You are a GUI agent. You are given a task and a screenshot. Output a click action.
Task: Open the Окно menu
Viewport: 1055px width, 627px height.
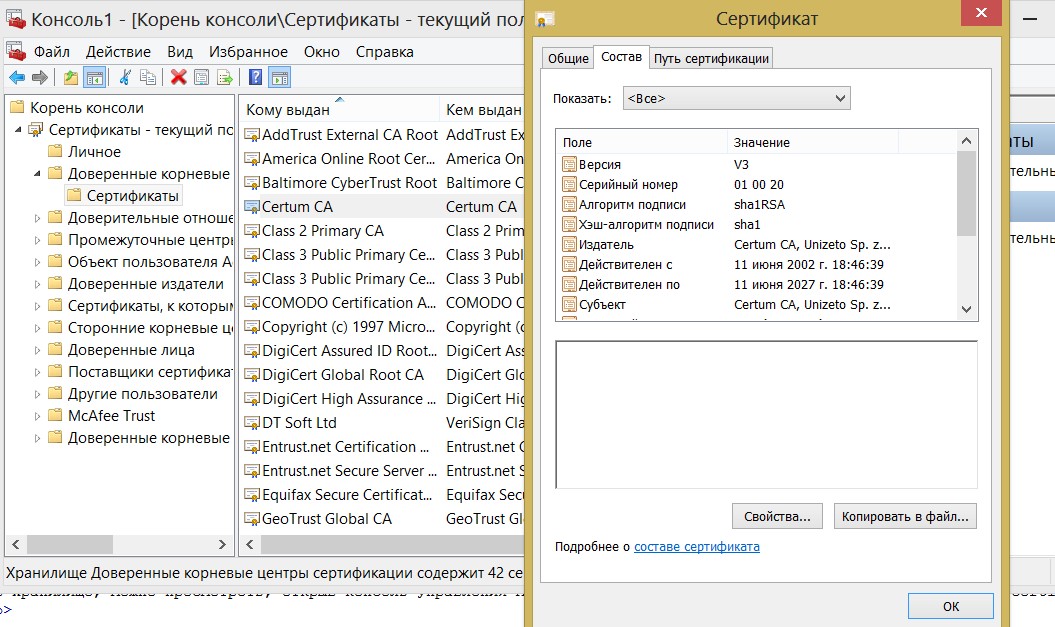click(322, 52)
